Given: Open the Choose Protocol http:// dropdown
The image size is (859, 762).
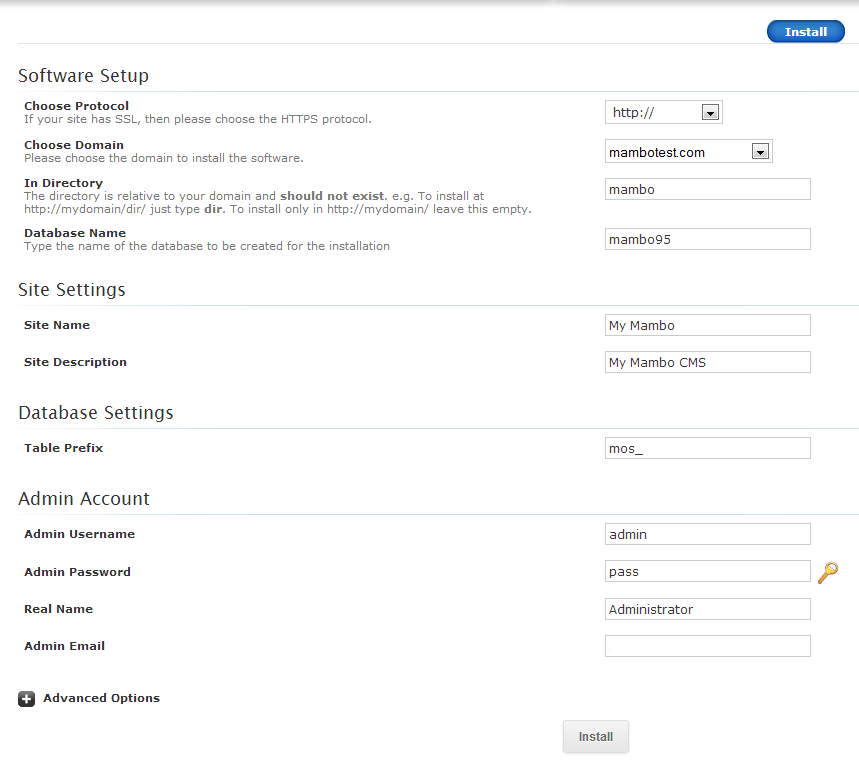Looking at the screenshot, I should (663, 113).
